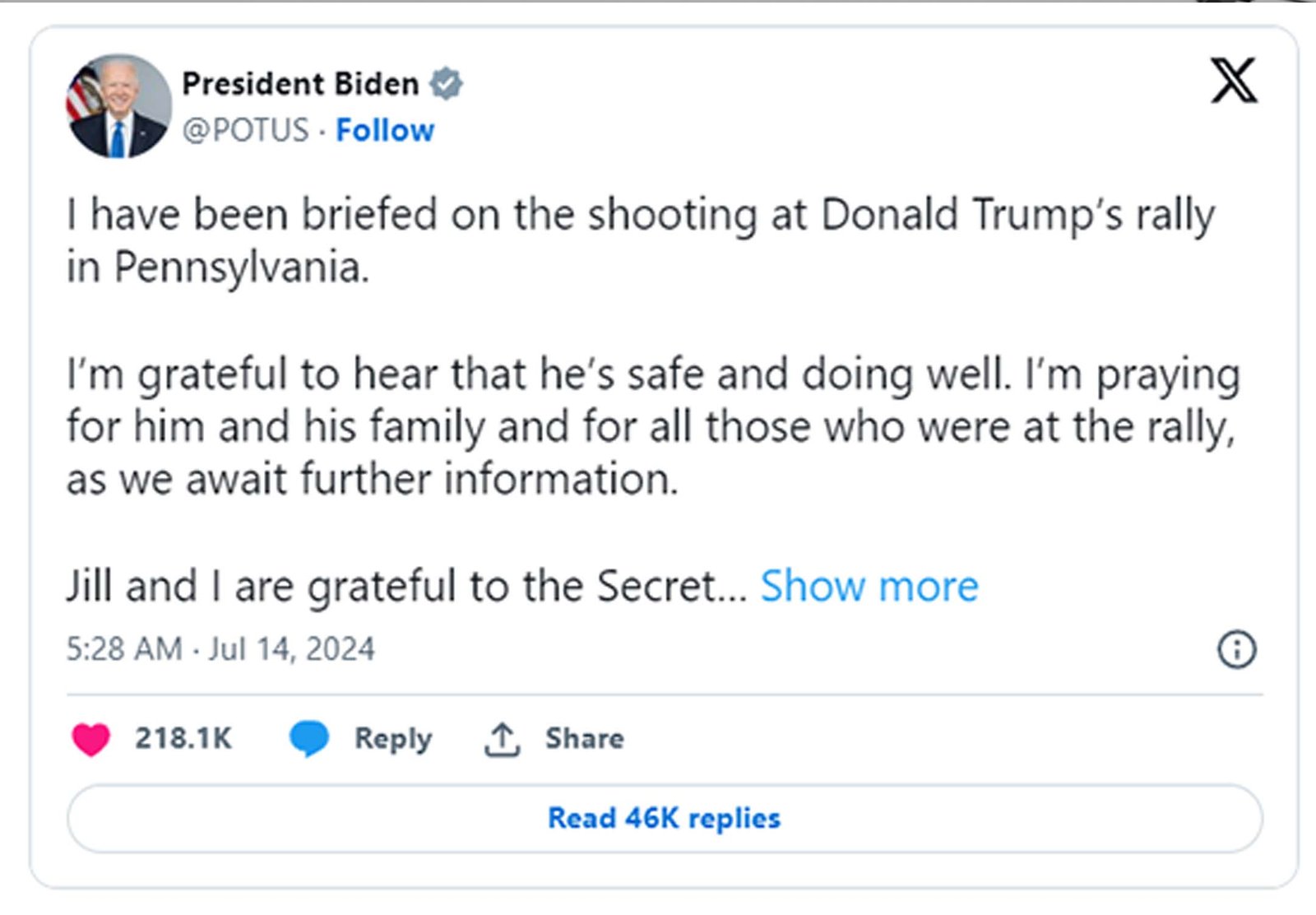1316x915 pixels.
Task: Click the Share upload icon
Action: click(504, 738)
